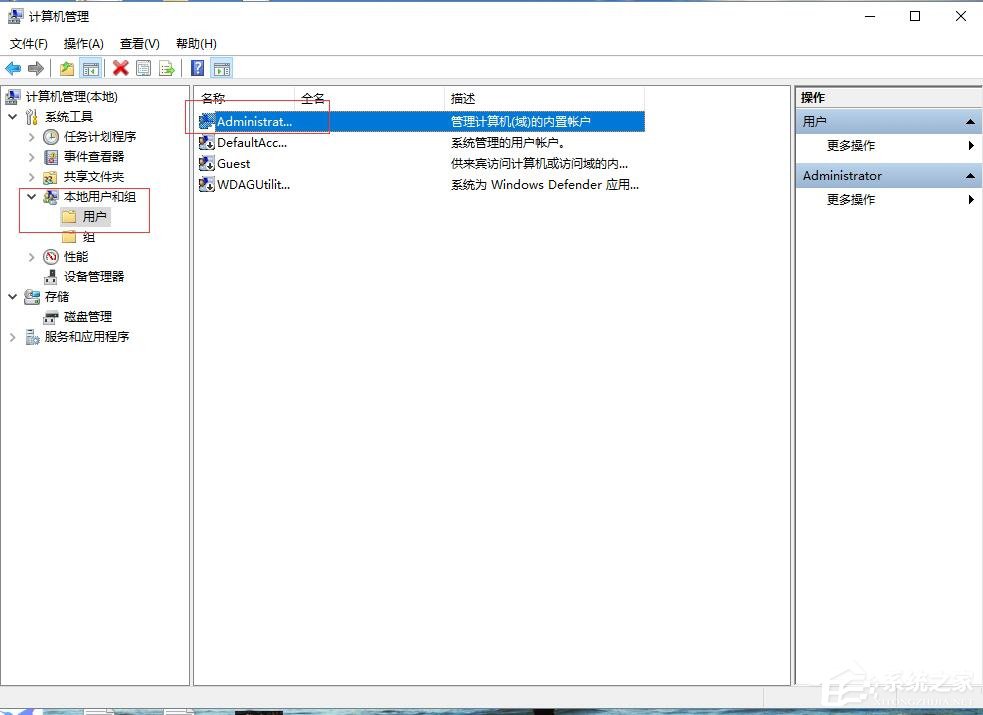Select the WDAGUtilit account entry

point(251,184)
